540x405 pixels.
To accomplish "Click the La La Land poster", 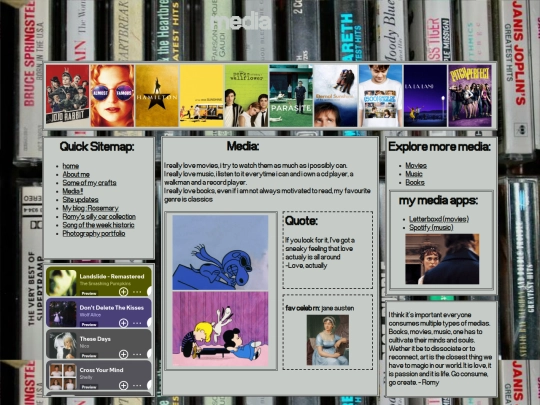I will pos(426,95).
